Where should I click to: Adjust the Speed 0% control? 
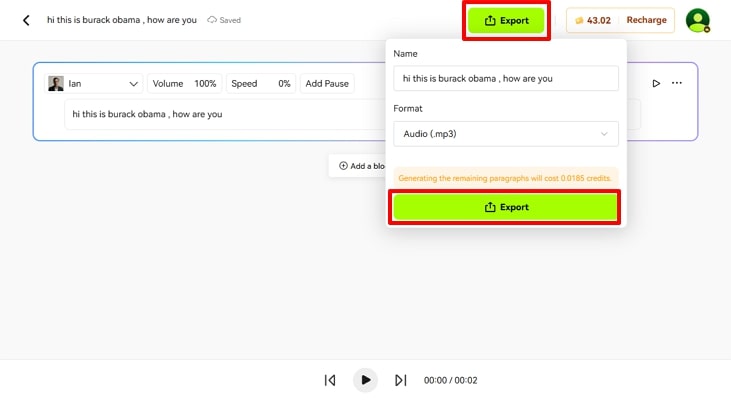coord(261,84)
